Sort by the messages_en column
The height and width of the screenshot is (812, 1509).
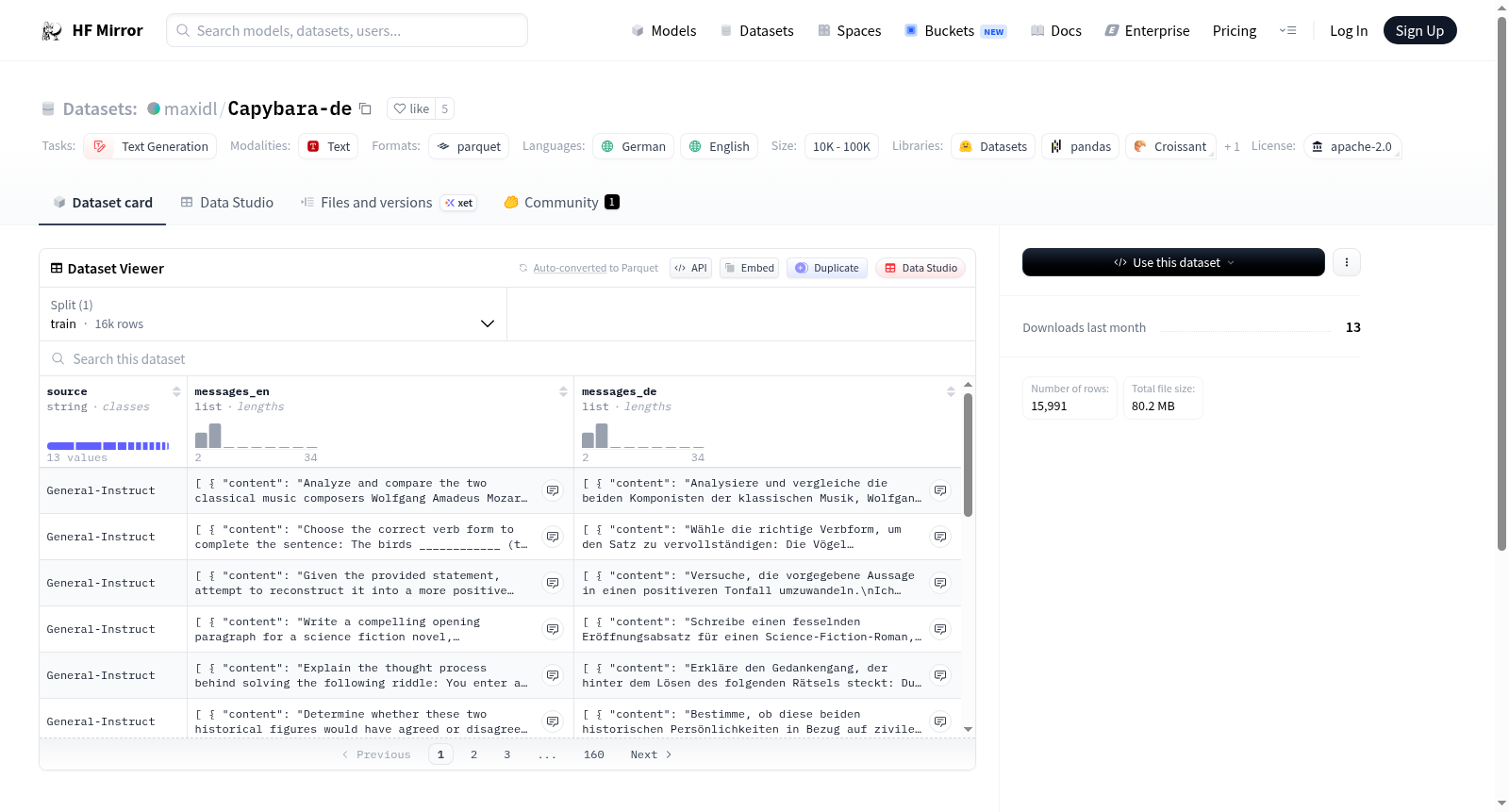[x=563, y=391]
